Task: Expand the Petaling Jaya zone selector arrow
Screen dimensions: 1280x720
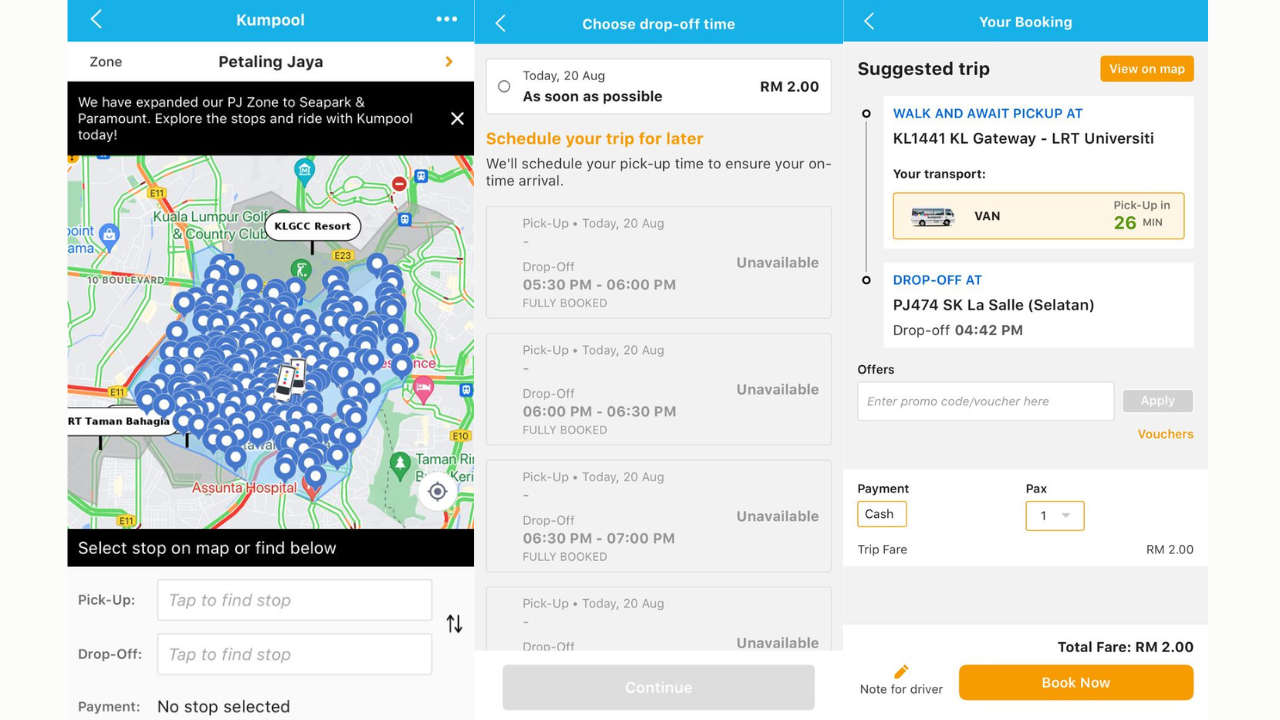Action: click(x=449, y=62)
